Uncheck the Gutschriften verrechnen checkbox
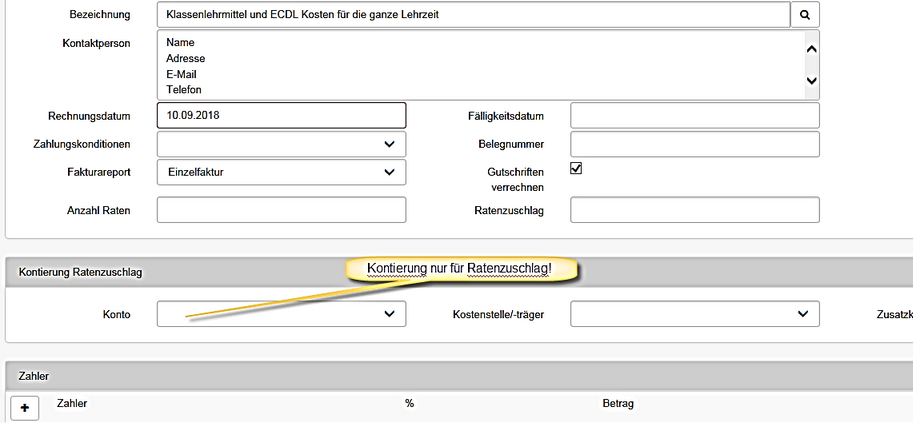Image resolution: width=913 pixels, height=423 pixels. (576, 168)
